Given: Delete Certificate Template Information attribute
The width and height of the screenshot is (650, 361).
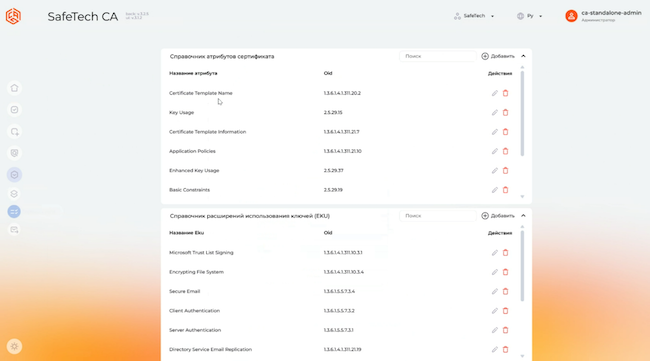Looking at the screenshot, I should click(x=505, y=132).
